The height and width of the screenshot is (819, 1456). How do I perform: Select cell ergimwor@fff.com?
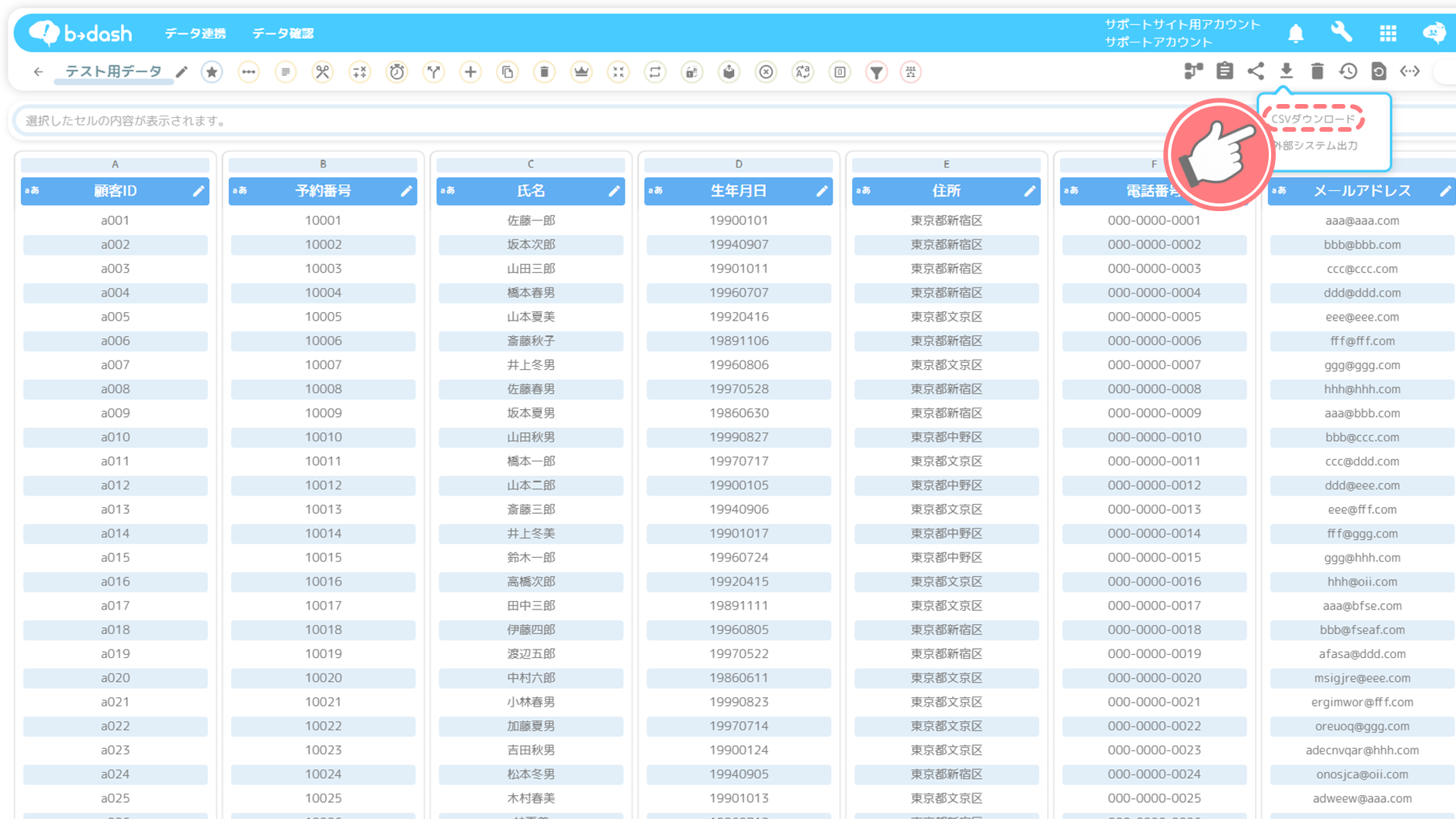[x=1362, y=702]
